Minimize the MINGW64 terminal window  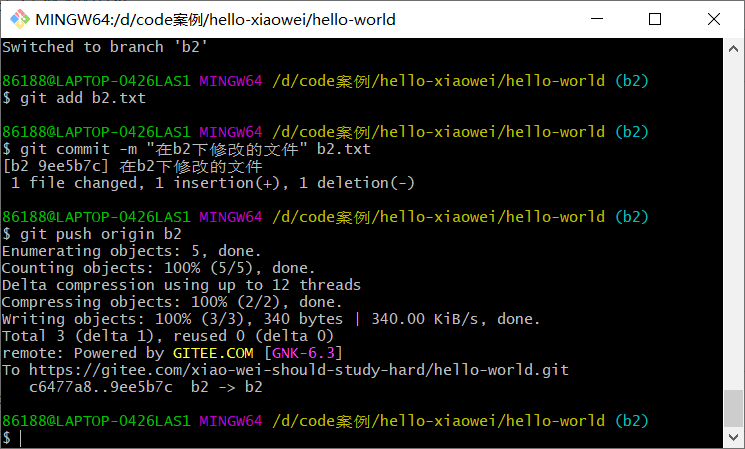[x=597, y=19]
